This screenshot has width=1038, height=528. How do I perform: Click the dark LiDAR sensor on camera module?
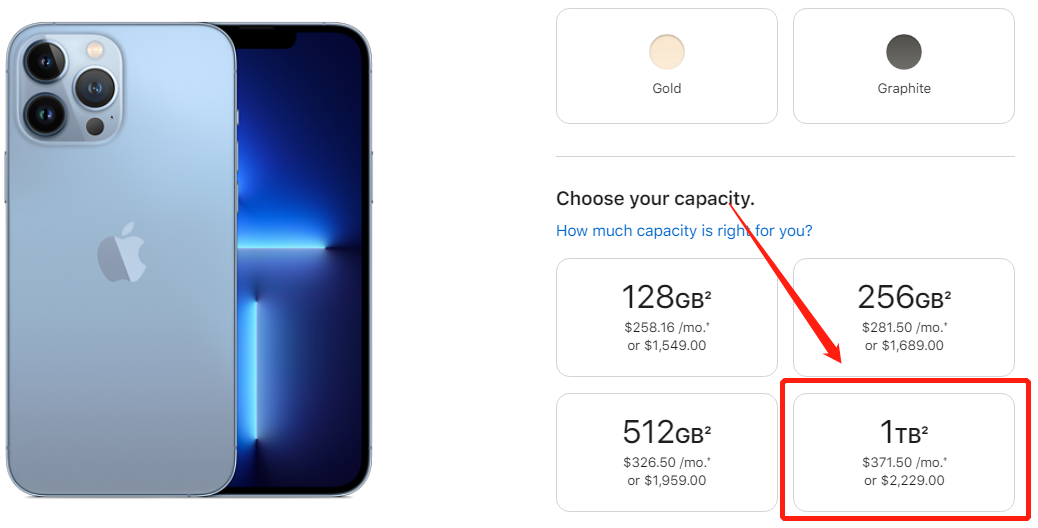tap(95, 126)
